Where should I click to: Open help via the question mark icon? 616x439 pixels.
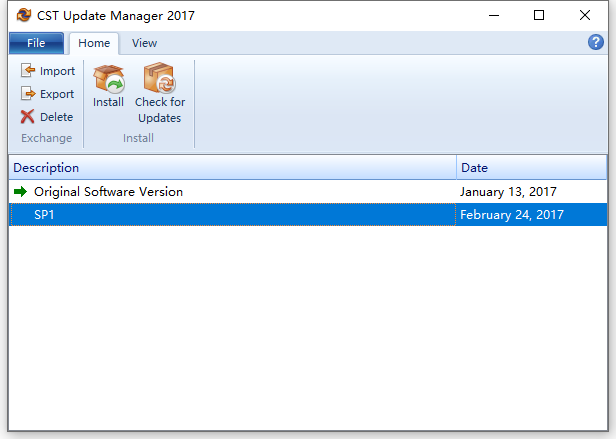pos(596,42)
